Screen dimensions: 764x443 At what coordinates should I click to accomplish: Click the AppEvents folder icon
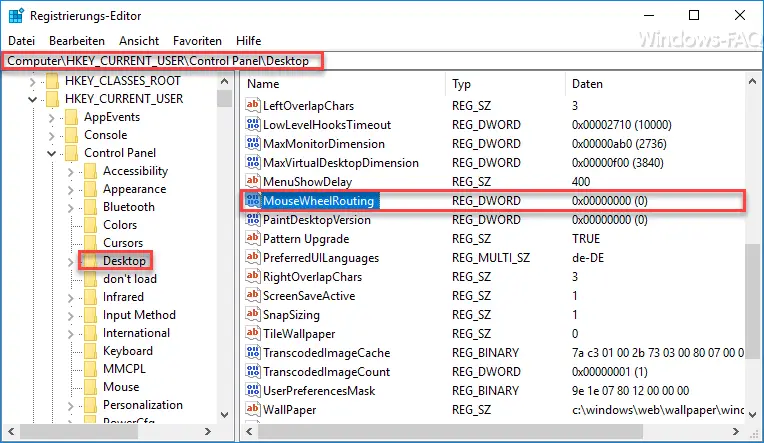(x=72, y=117)
